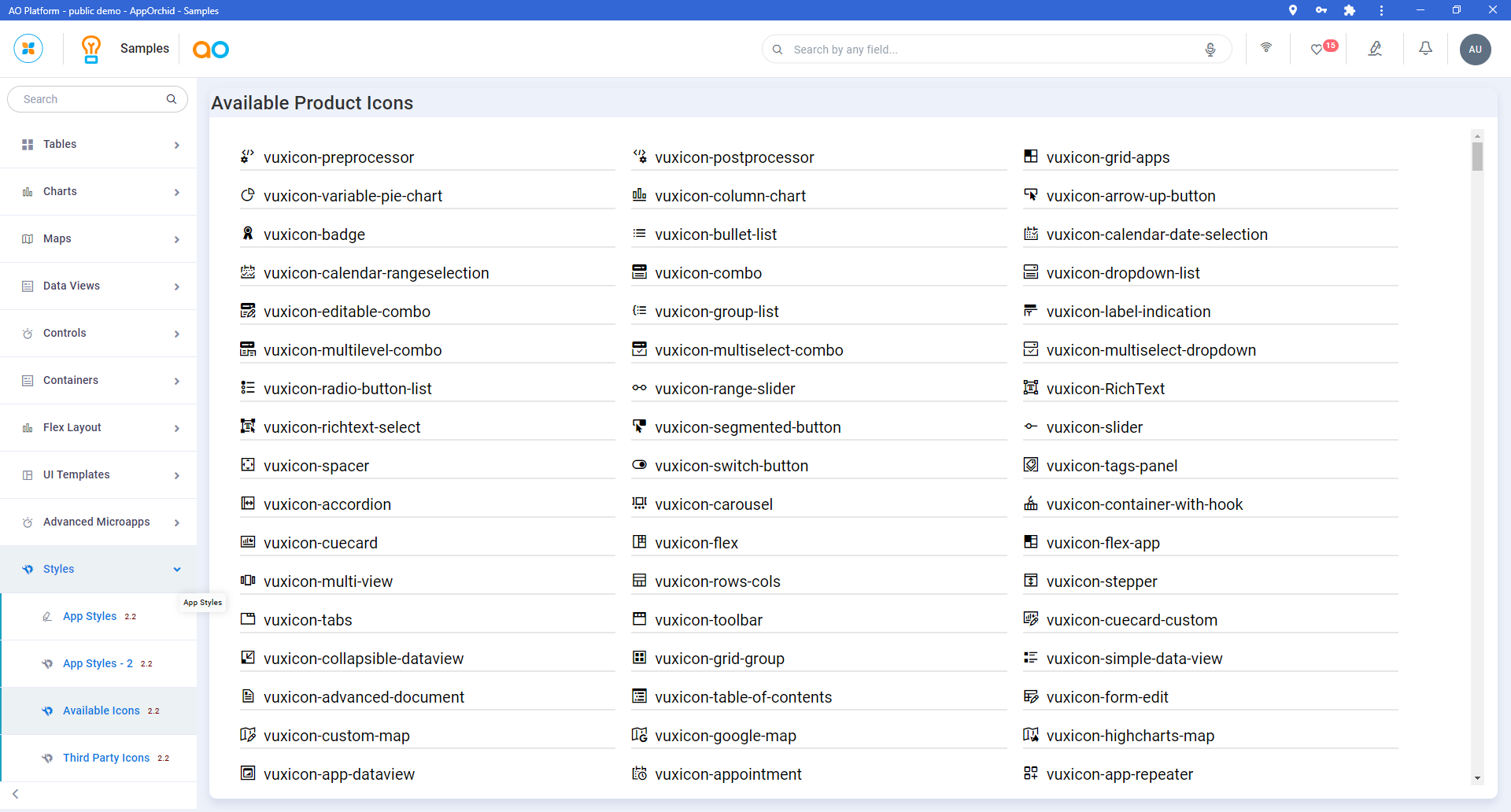Click in the global search field
Image resolution: width=1511 pixels, height=812 pixels.
992,50
